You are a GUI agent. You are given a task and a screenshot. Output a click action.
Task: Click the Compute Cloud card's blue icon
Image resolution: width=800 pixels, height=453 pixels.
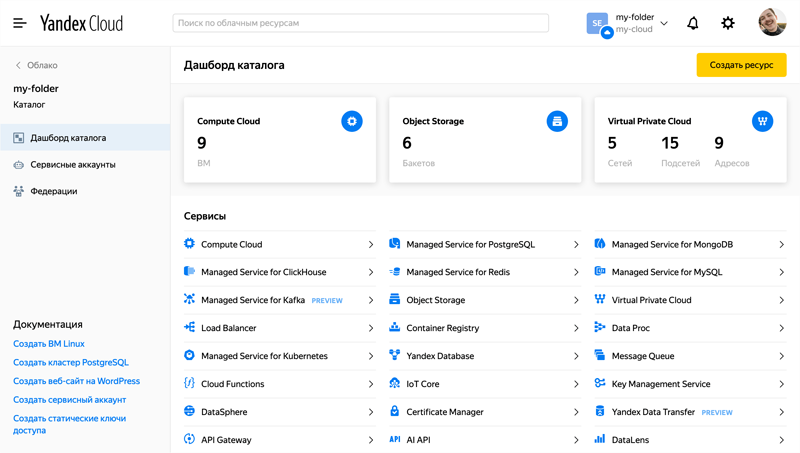(352, 121)
